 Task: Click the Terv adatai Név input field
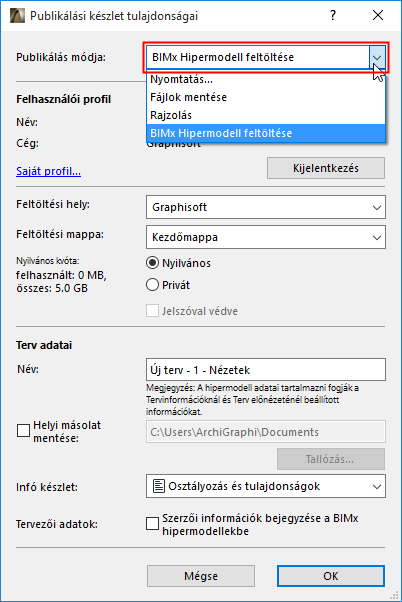coord(266,370)
